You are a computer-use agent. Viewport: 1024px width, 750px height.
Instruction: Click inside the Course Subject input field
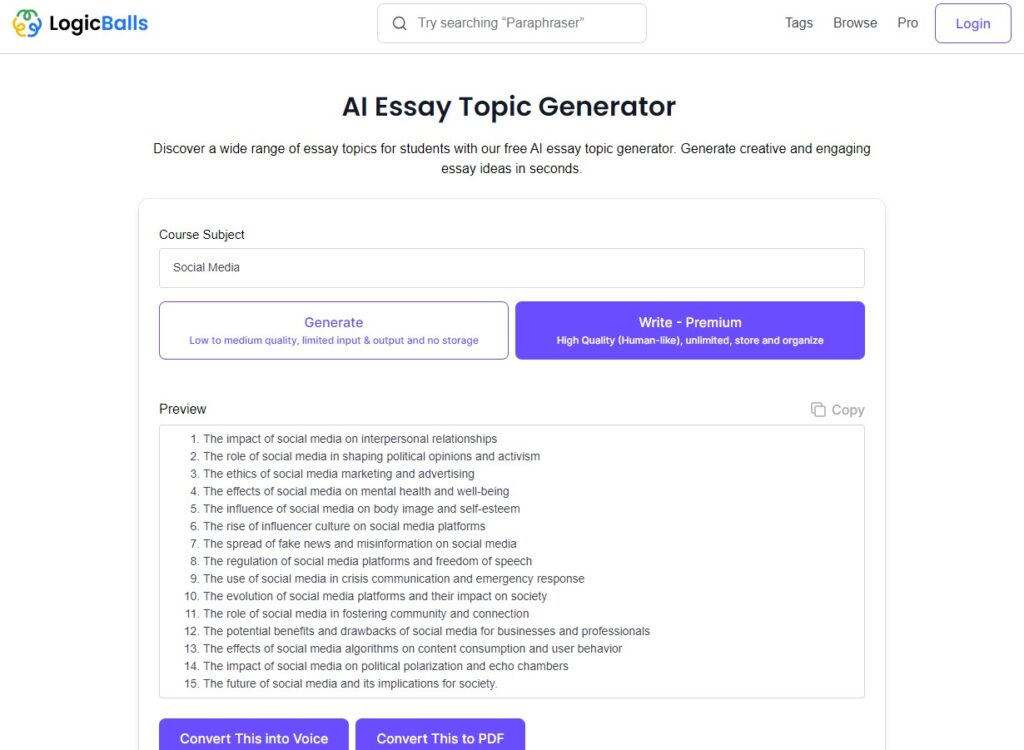512,267
